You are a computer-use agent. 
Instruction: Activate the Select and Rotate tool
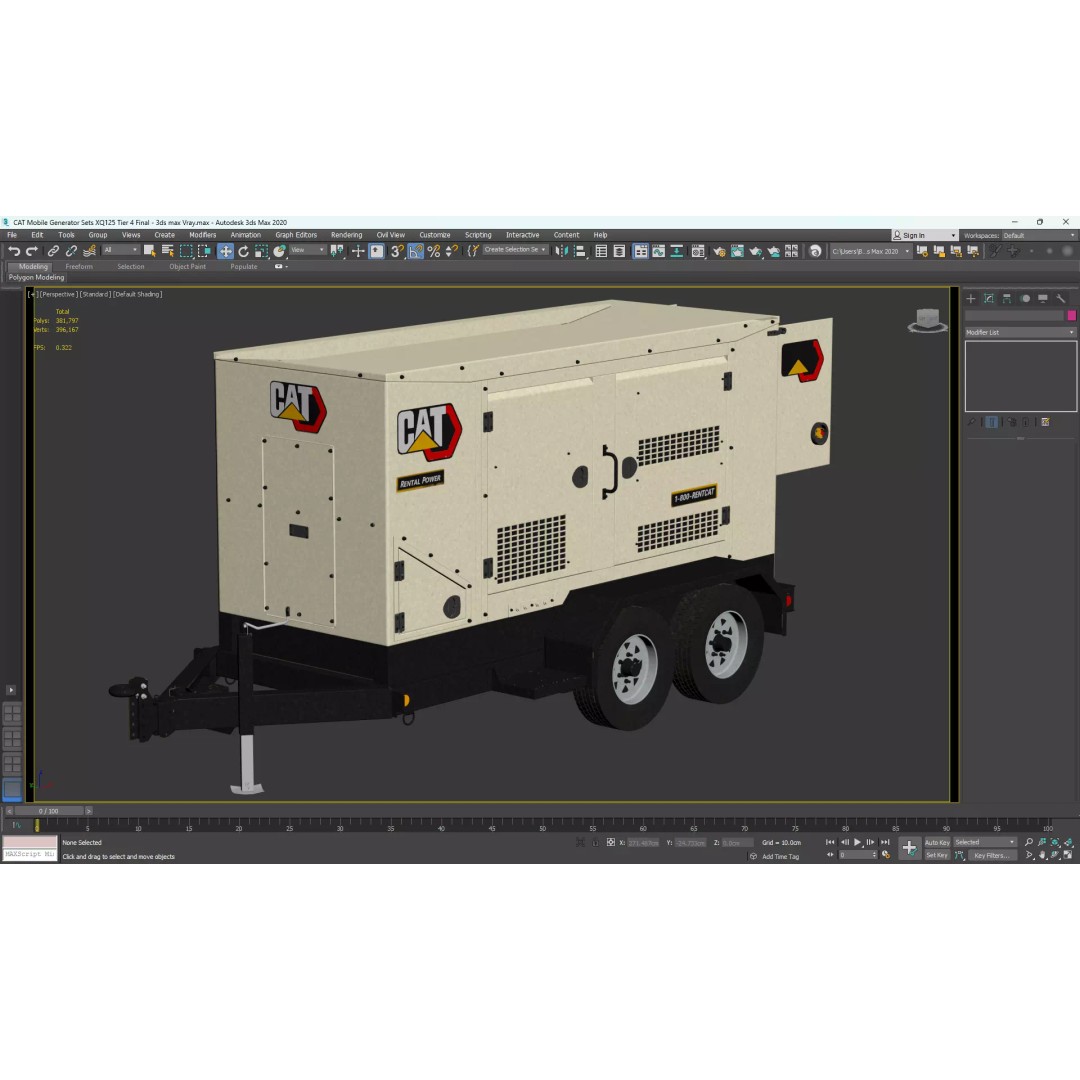coord(243,251)
